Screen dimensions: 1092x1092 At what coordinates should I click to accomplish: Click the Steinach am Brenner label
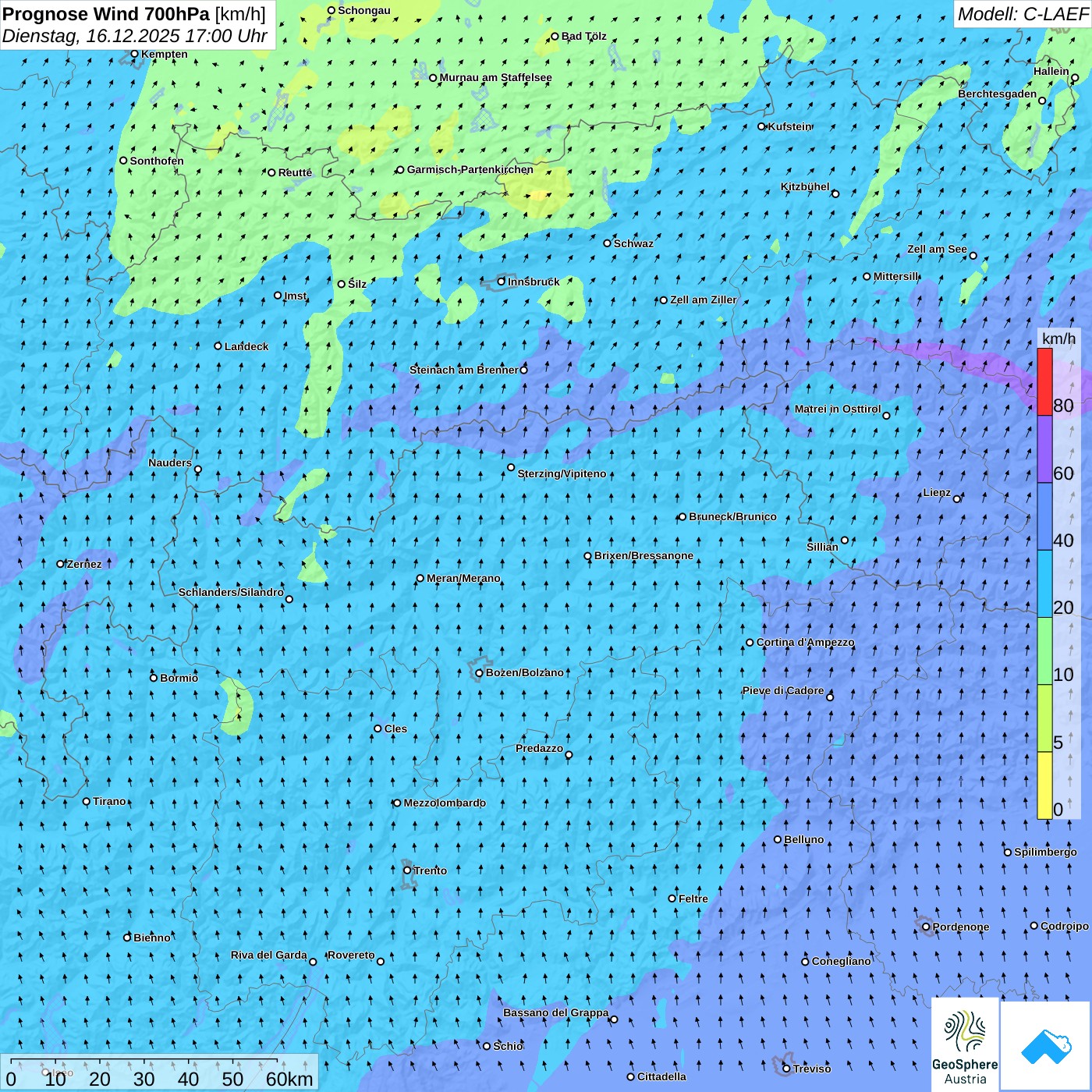[x=464, y=370]
